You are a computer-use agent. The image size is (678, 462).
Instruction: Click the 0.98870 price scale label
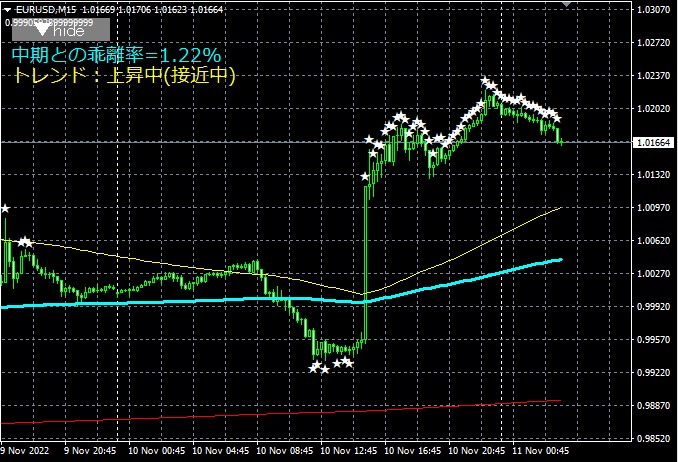pos(653,405)
